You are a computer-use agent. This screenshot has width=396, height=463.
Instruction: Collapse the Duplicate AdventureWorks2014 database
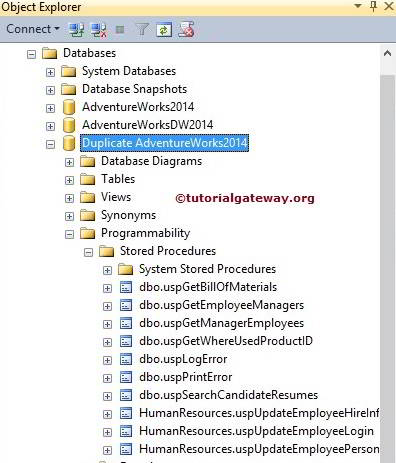[x=50, y=144]
